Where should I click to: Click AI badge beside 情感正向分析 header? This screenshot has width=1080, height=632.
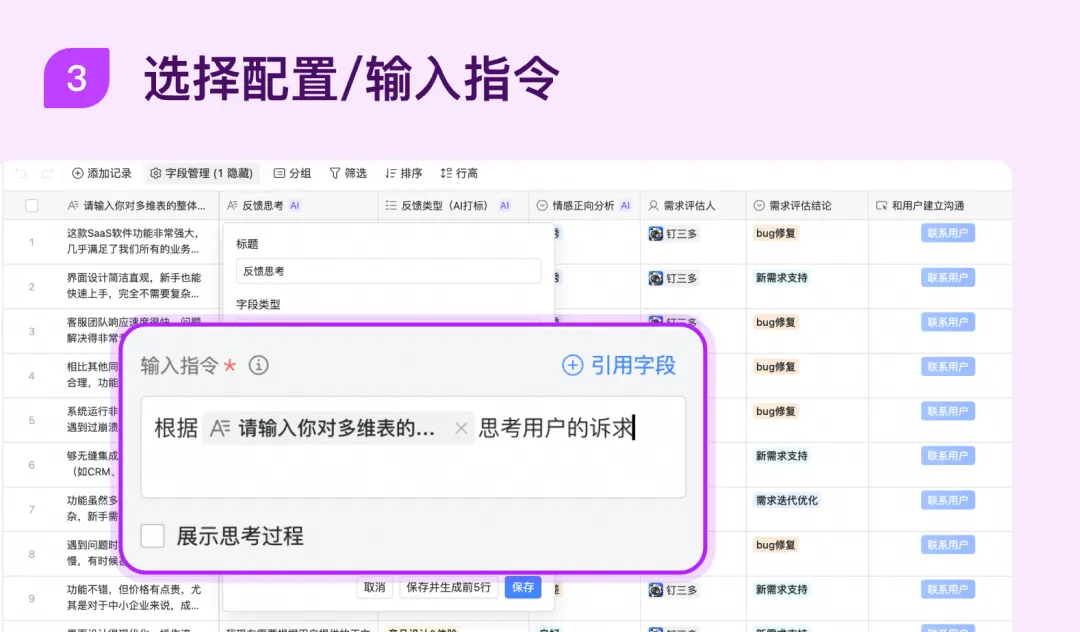625,206
